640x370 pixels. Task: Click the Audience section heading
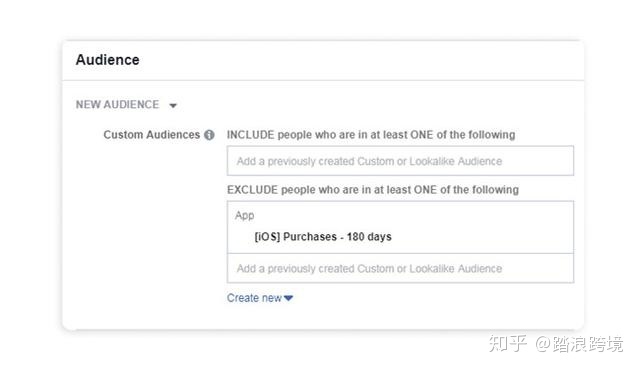click(x=108, y=60)
